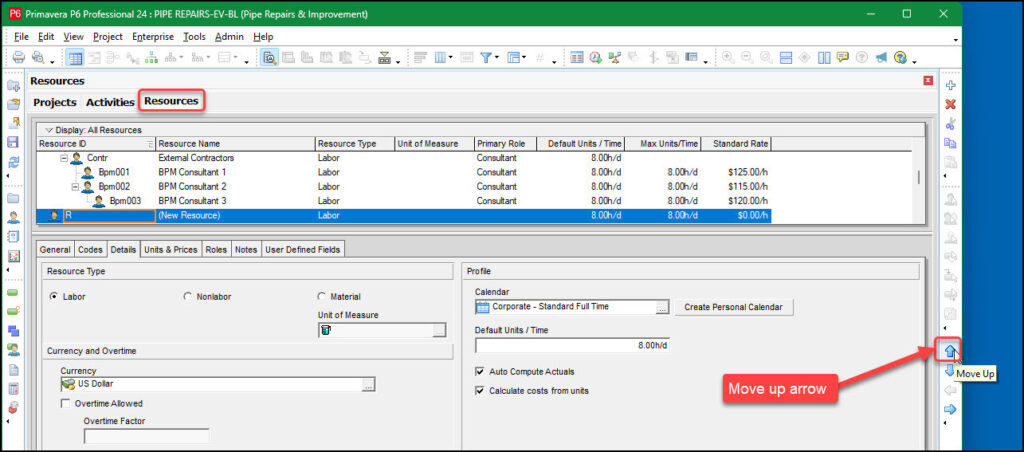1024x452 pixels.
Task: Select the BPM Consultant 1 row
Action: pyautogui.click(x=405, y=172)
